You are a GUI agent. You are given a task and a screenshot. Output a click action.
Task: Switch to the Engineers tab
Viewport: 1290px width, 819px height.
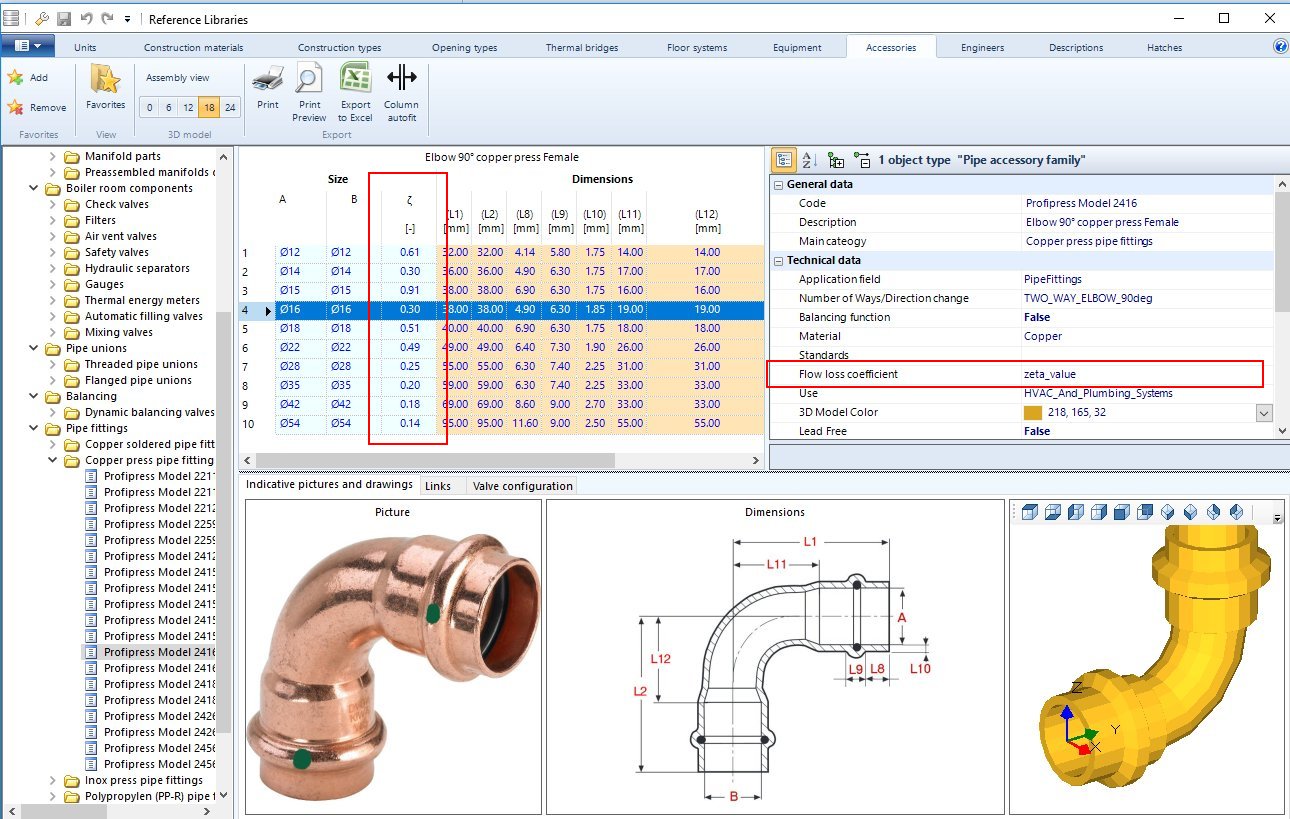(982, 47)
